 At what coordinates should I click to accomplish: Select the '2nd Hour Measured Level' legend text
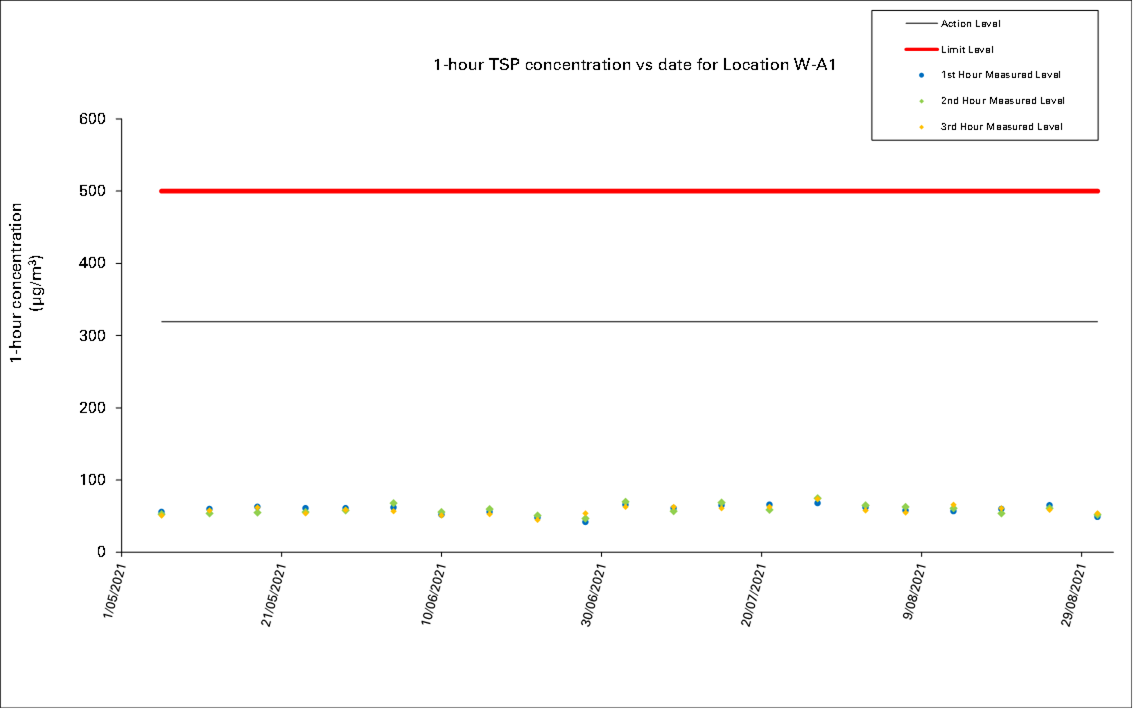point(1002,101)
